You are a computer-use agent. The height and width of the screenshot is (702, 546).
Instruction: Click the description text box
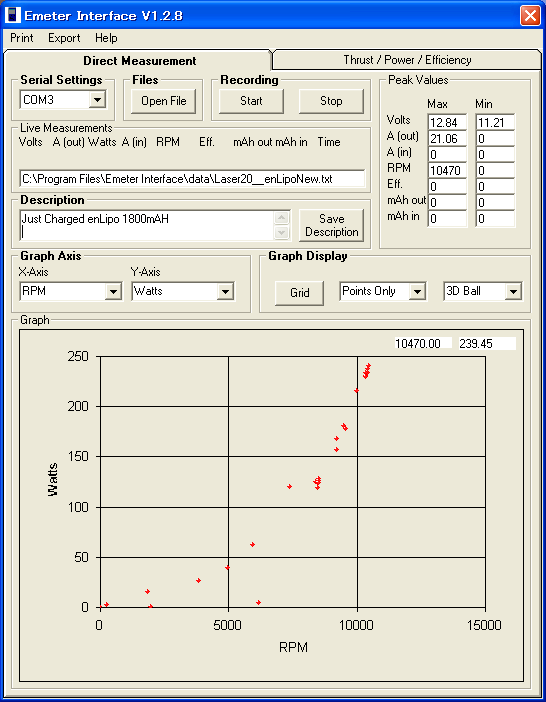[147, 226]
